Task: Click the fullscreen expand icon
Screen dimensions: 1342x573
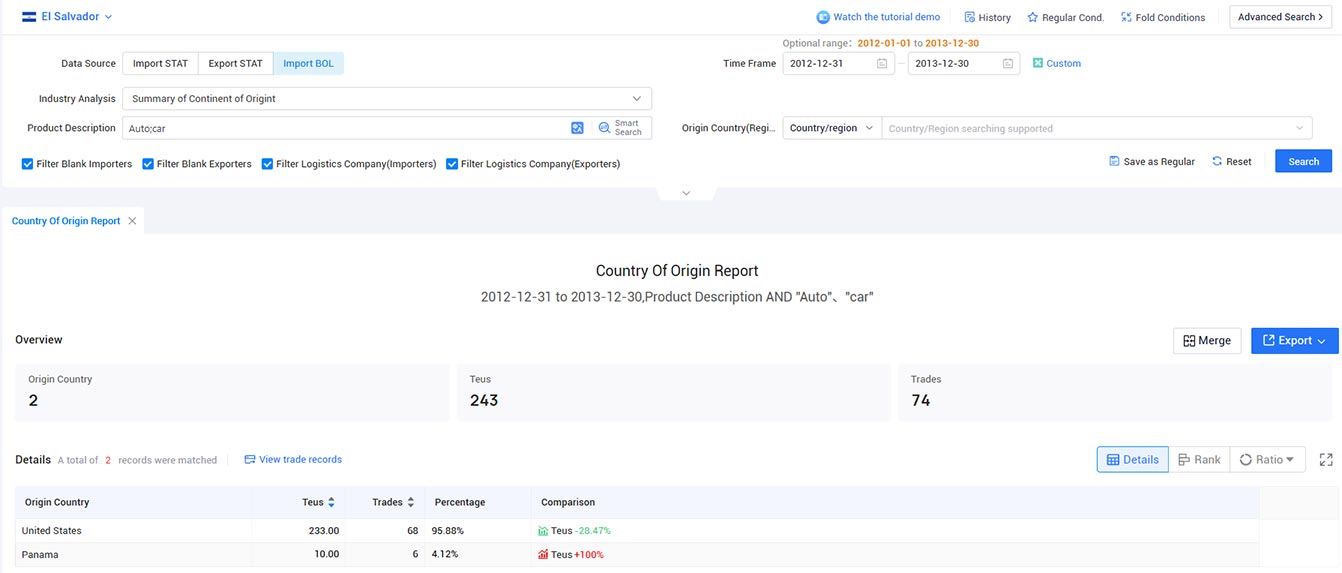Action: coord(1326,460)
